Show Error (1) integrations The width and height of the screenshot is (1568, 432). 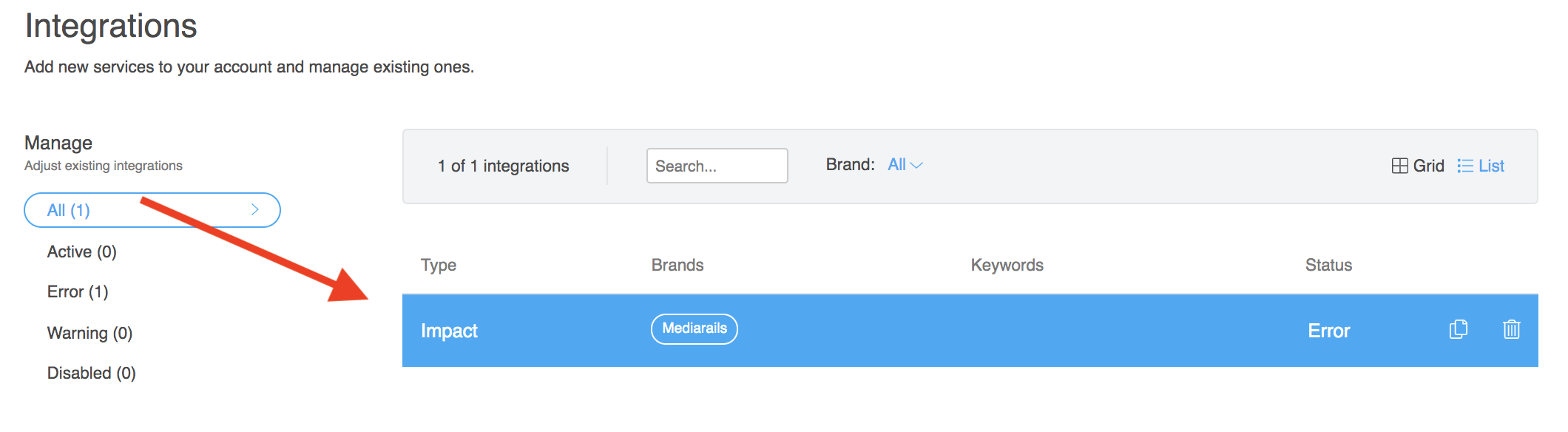(78, 292)
